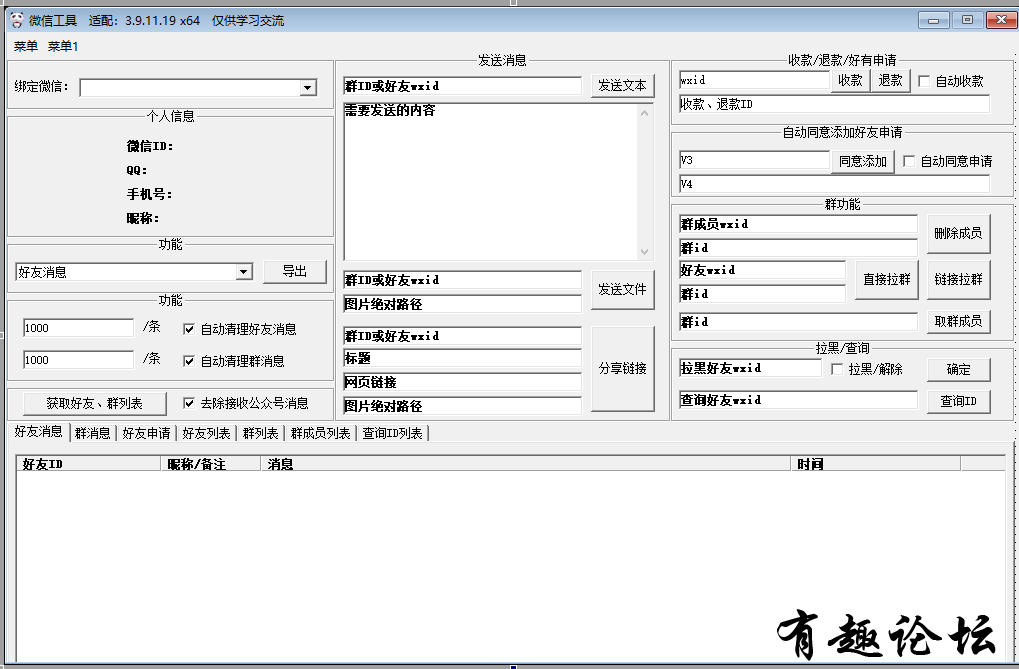
Task: Click the panda app icon in the title bar
Action: point(17,20)
